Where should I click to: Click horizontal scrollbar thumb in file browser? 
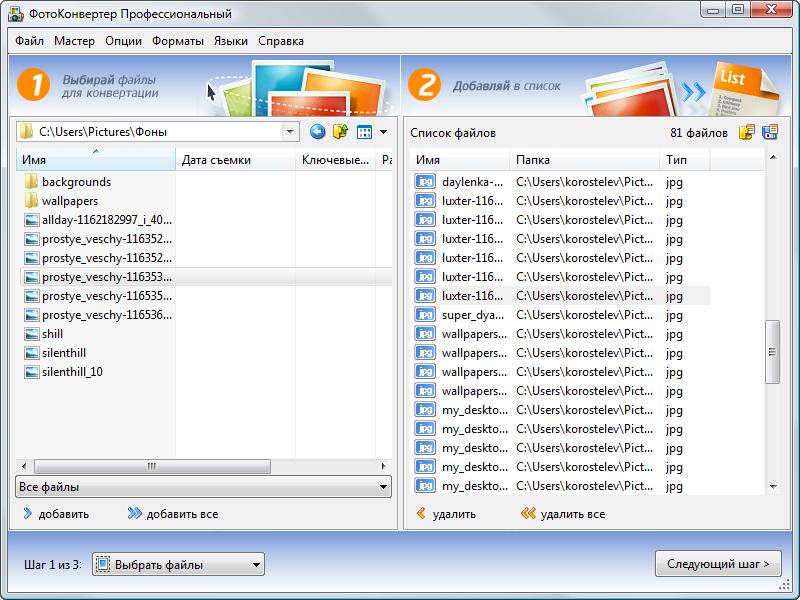[x=152, y=466]
